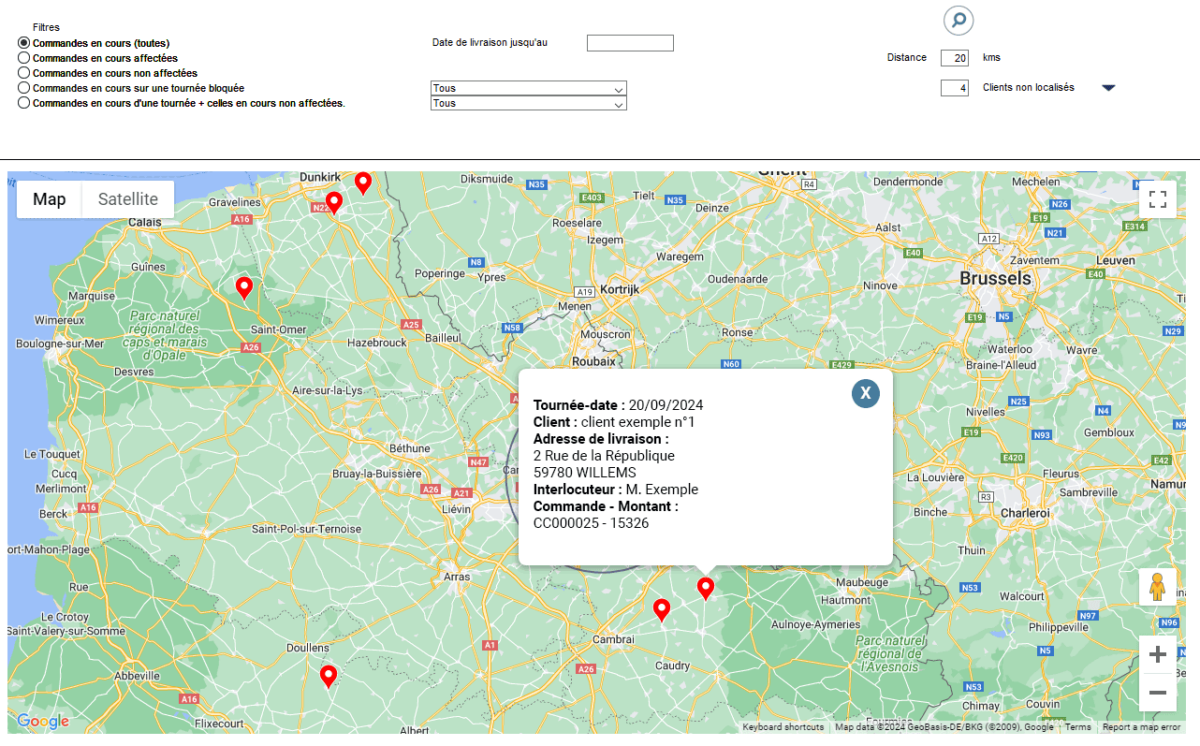
Task: Click Report a map error link
Action: (1141, 727)
